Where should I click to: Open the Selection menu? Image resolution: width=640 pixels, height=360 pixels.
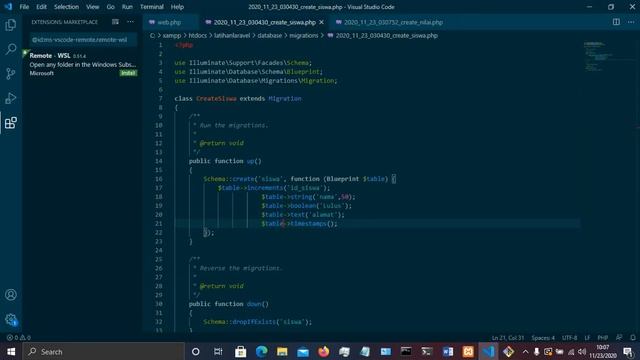point(66,7)
